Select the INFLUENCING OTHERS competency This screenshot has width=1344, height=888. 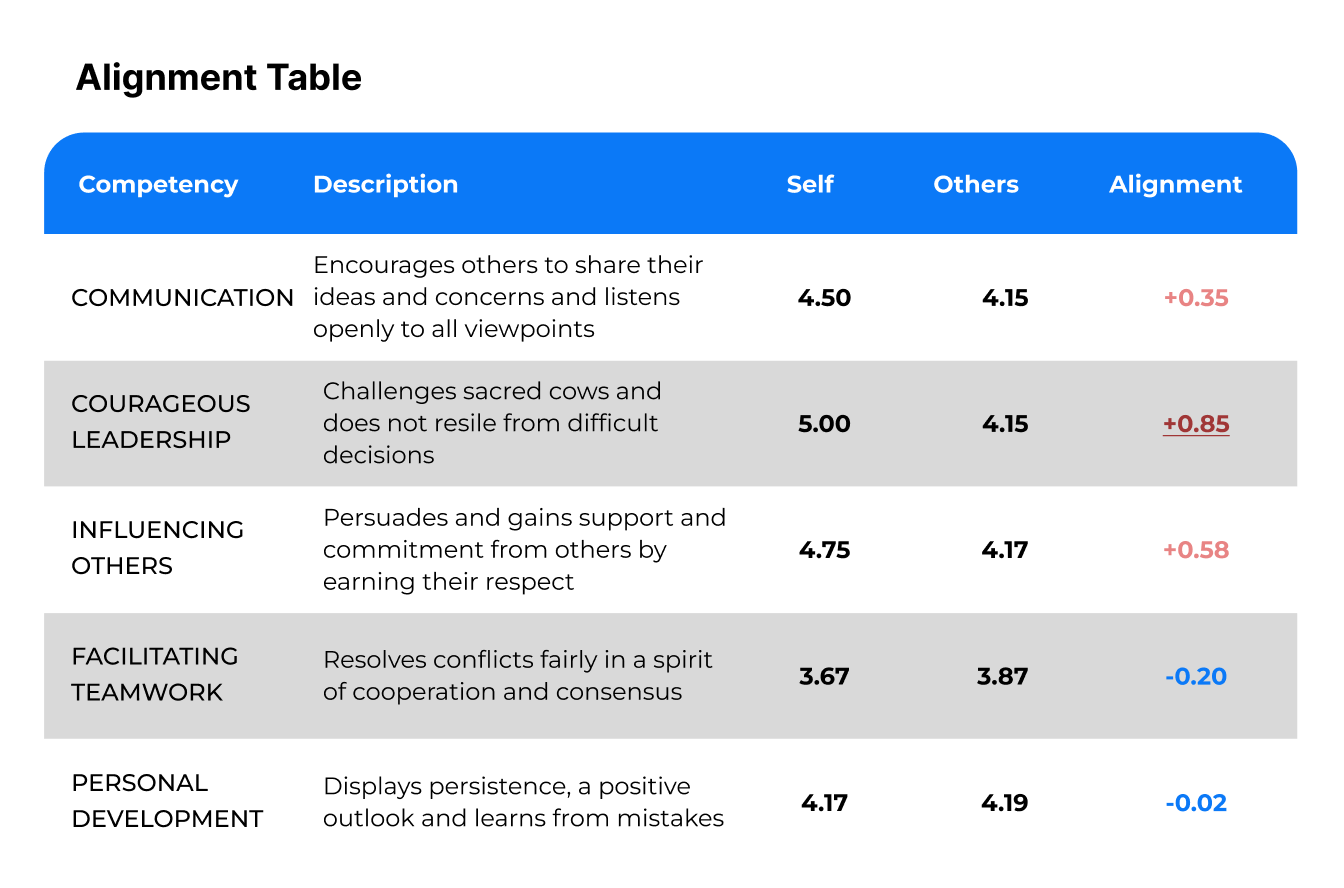pos(157,548)
